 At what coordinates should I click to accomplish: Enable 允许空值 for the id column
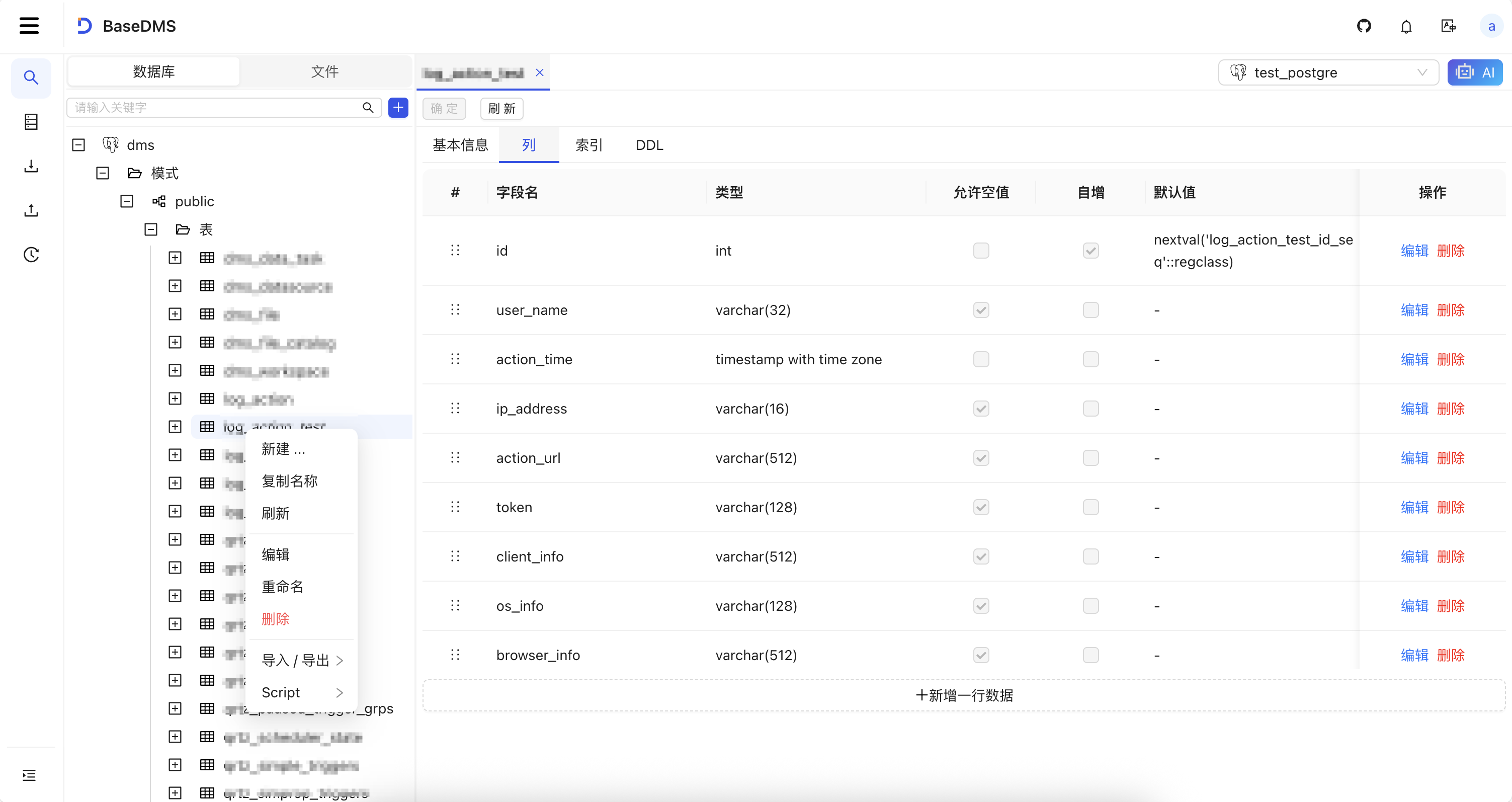point(981,250)
